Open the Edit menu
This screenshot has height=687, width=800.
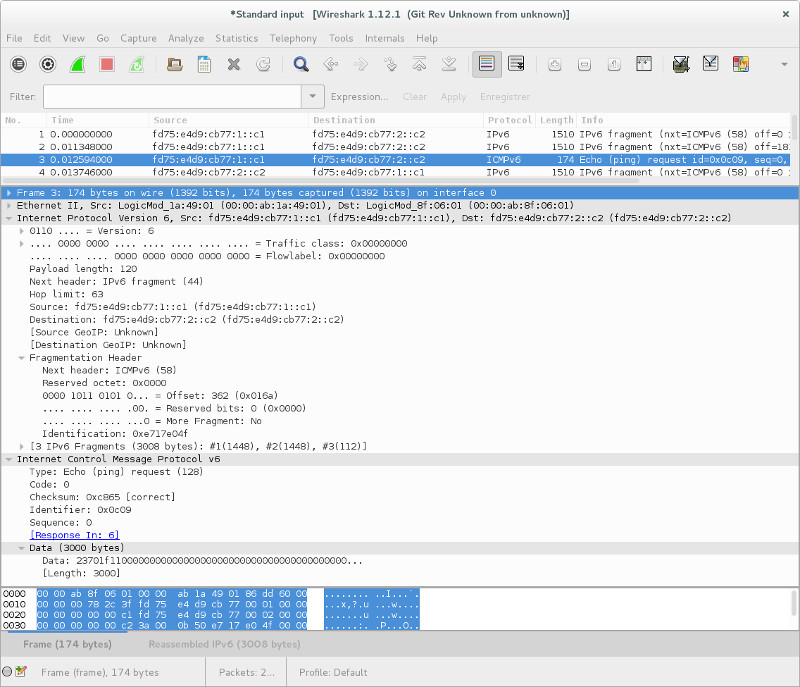(42, 38)
